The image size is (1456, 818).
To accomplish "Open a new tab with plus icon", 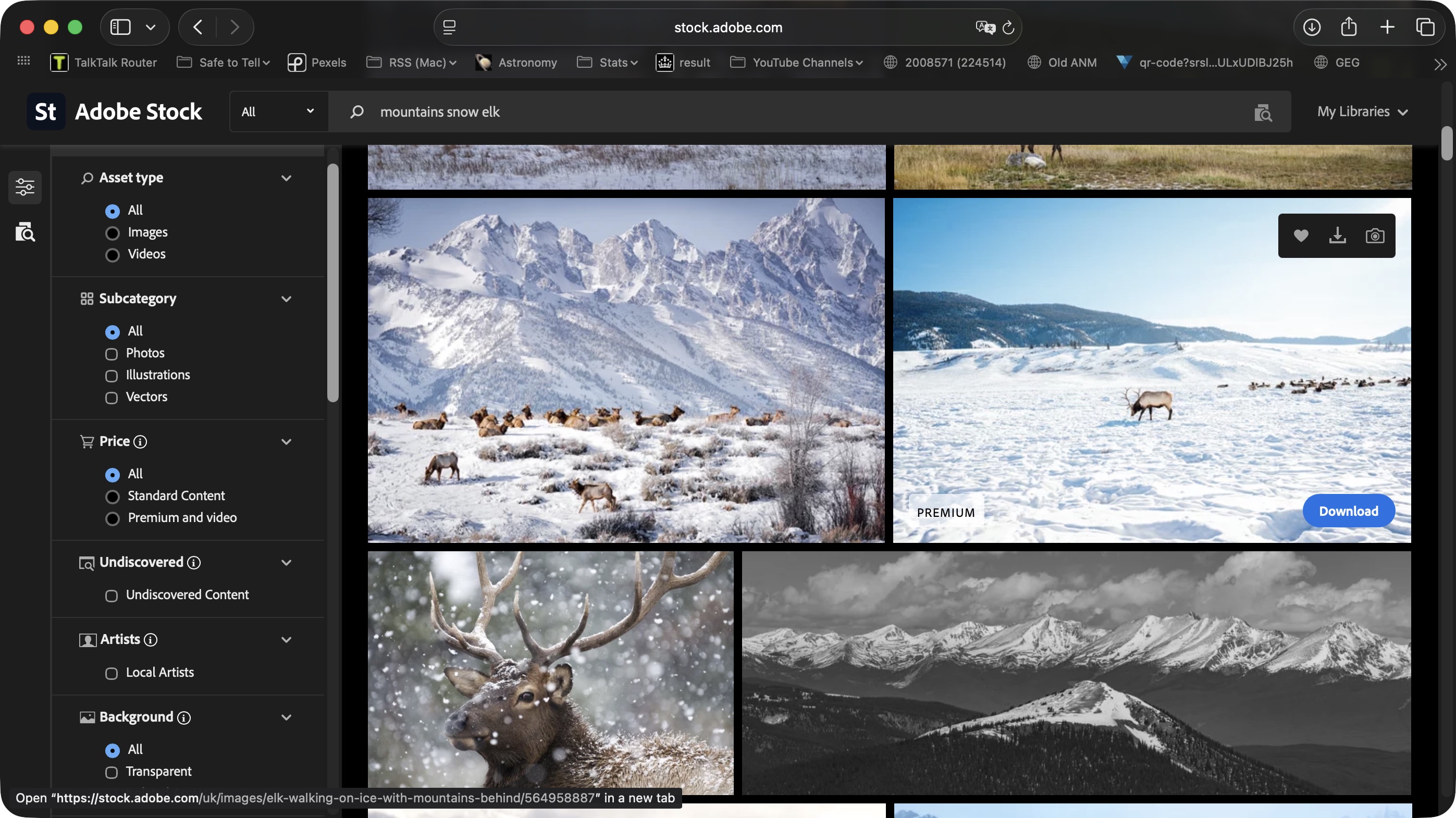I will pos(1387,27).
